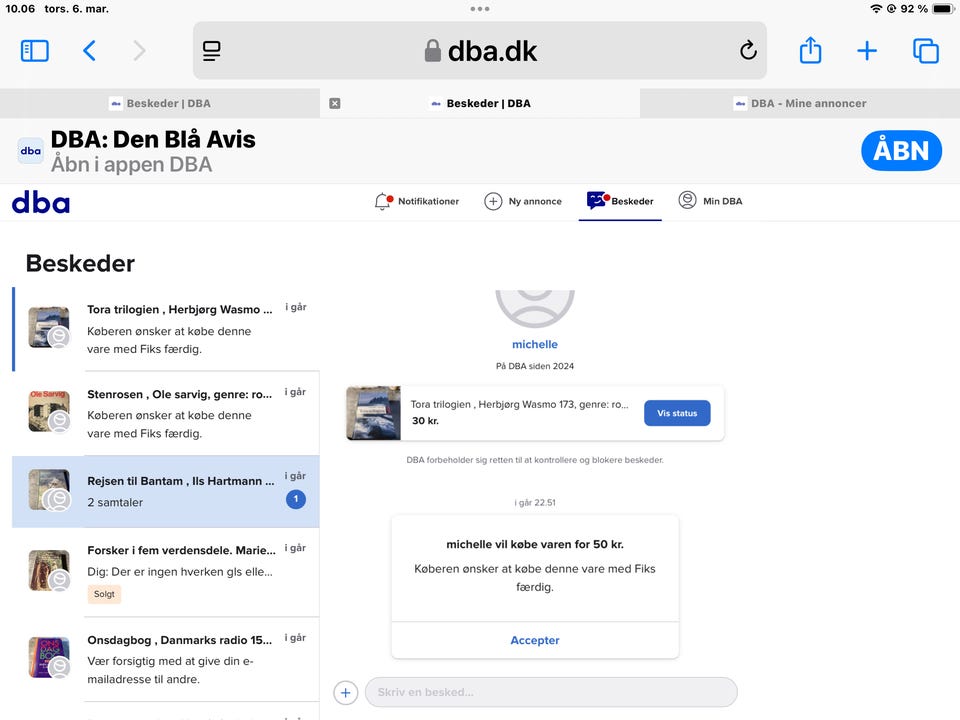This screenshot has width=960, height=720.
Task: Tap the dba.dk address bar
Action: (x=479, y=51)
